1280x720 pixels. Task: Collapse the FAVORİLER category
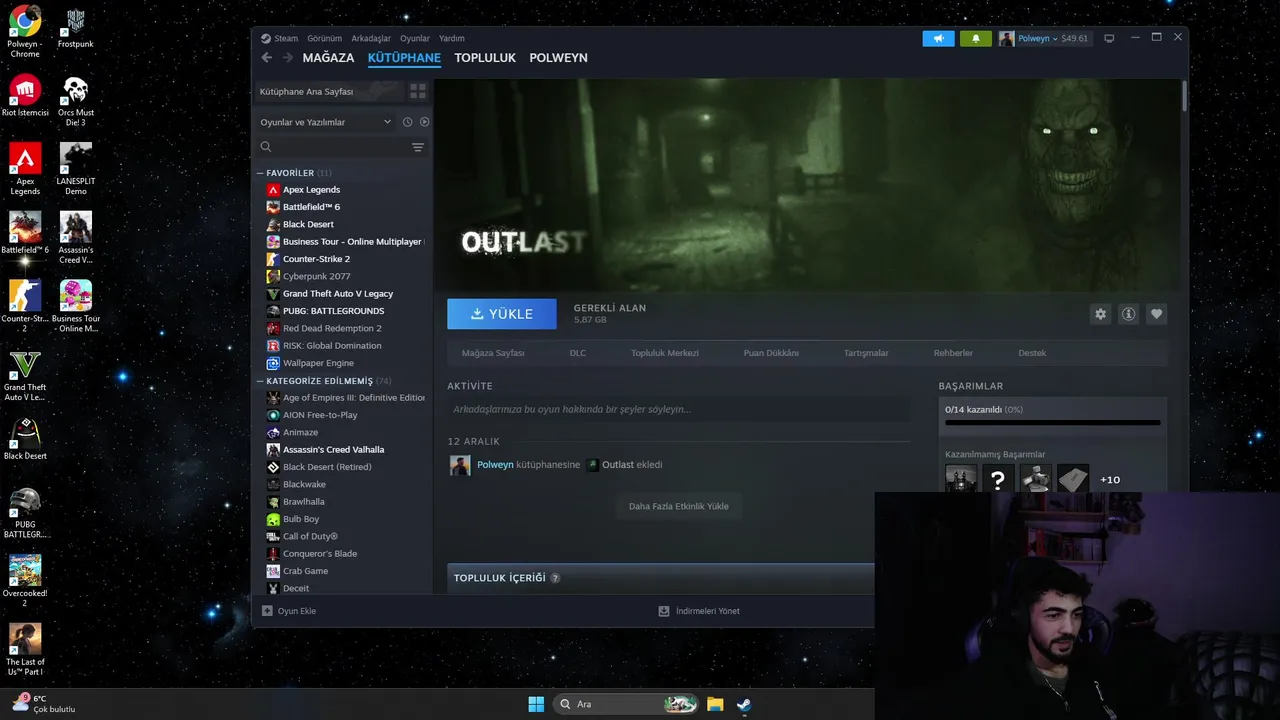tap(260, 173)
